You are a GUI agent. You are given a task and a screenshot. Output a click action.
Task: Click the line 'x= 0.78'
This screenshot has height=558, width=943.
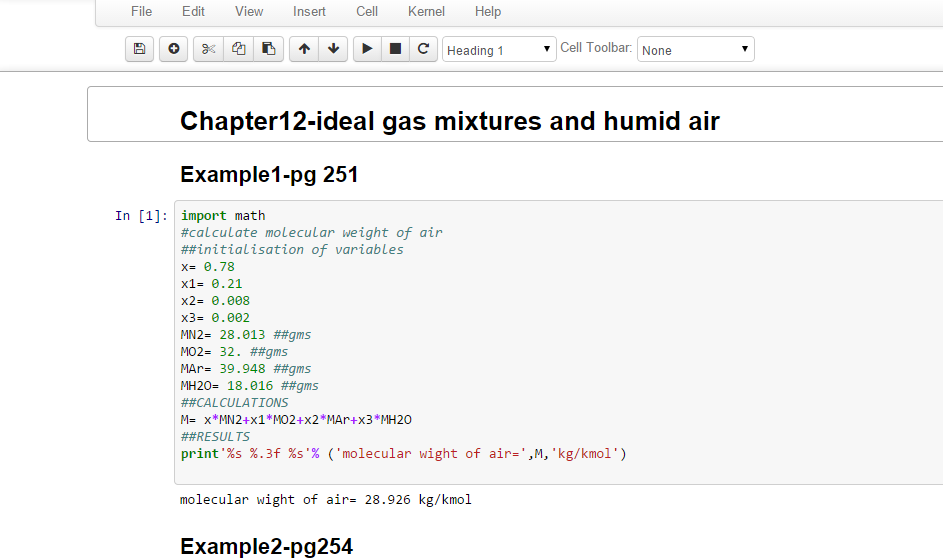pyautogui.click(x=208, y=266)
